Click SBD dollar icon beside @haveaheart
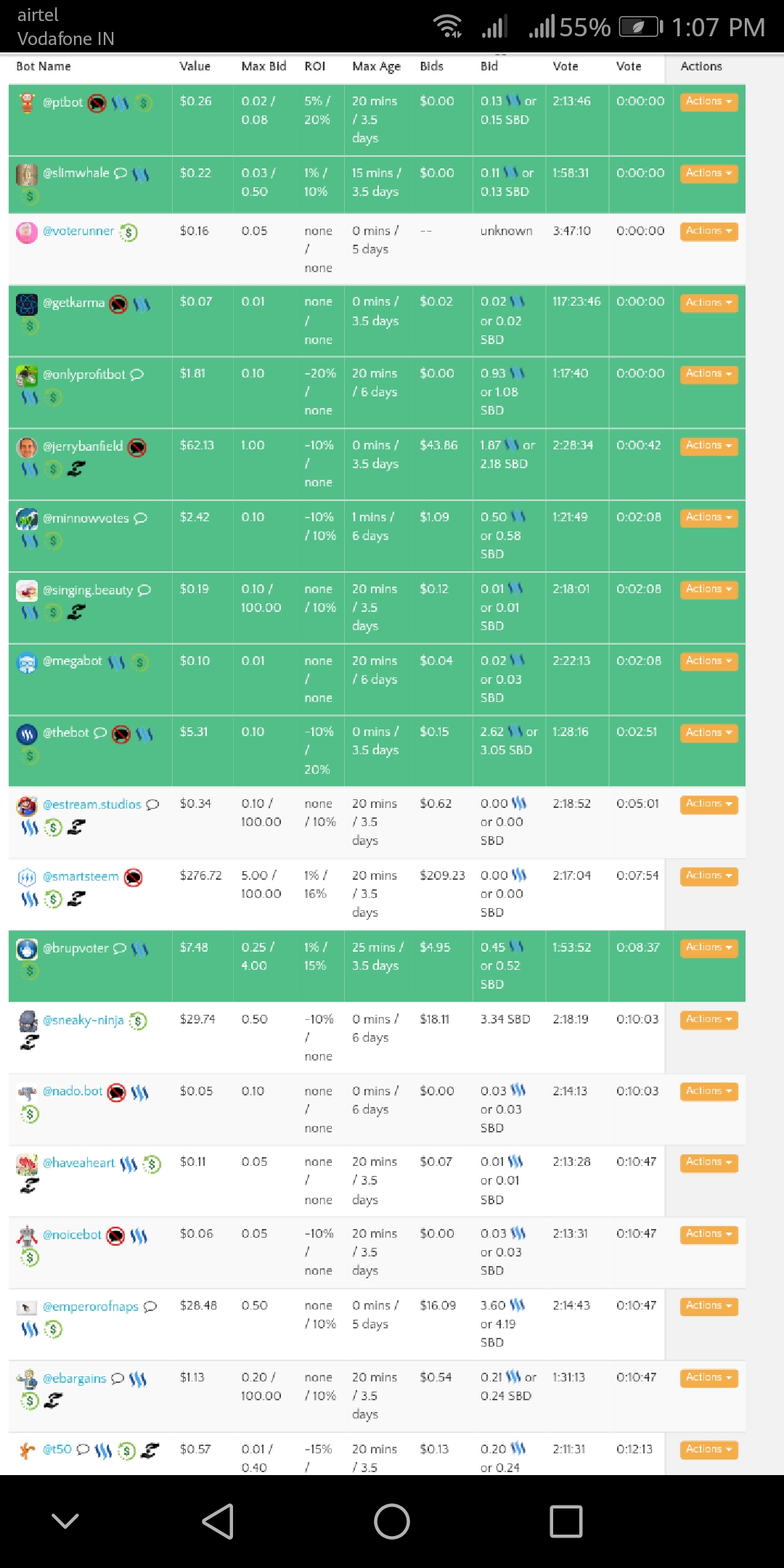This screenshot has width=784, height=1568. point(152,1164)
